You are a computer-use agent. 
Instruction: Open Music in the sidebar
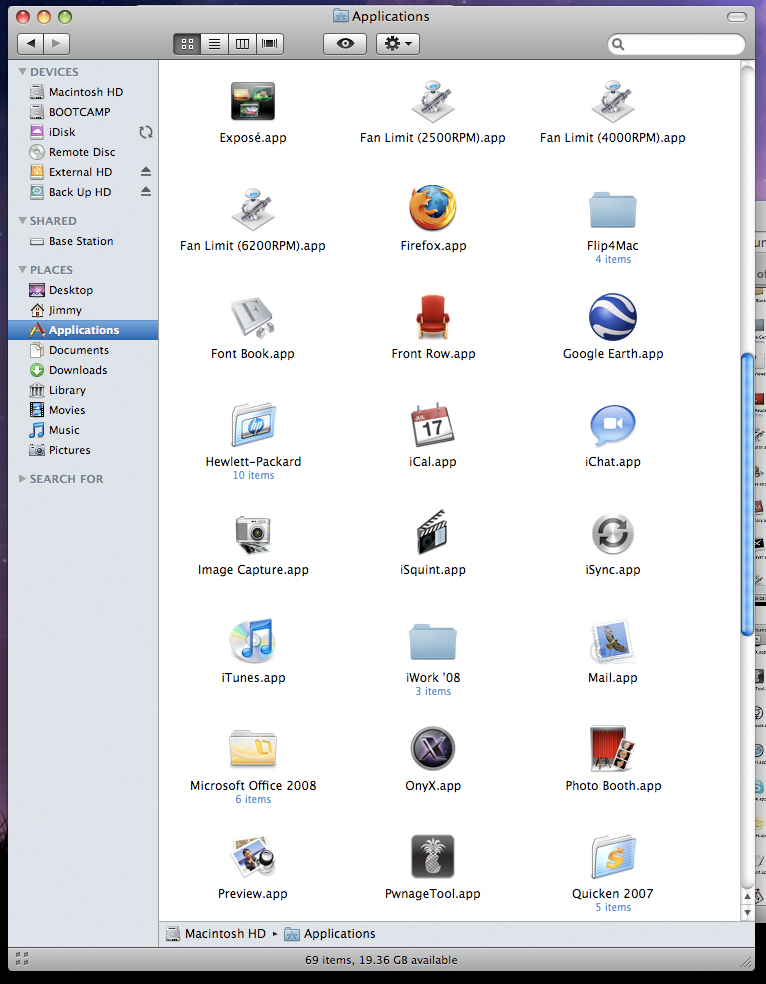(83, 430)
